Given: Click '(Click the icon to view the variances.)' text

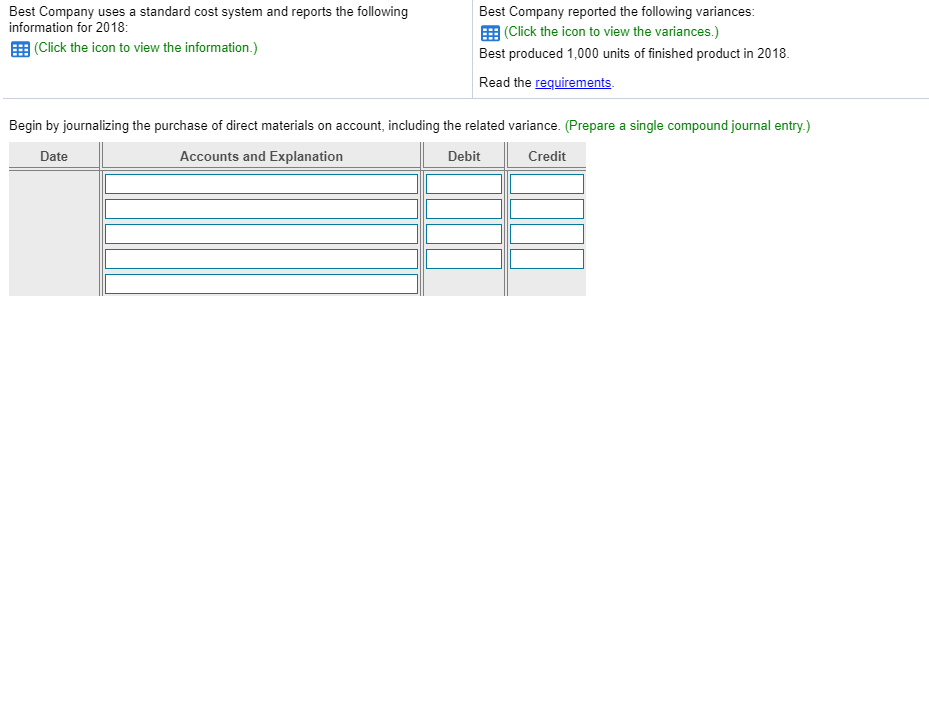Looking at the screenshot, I should pos(611,31).
